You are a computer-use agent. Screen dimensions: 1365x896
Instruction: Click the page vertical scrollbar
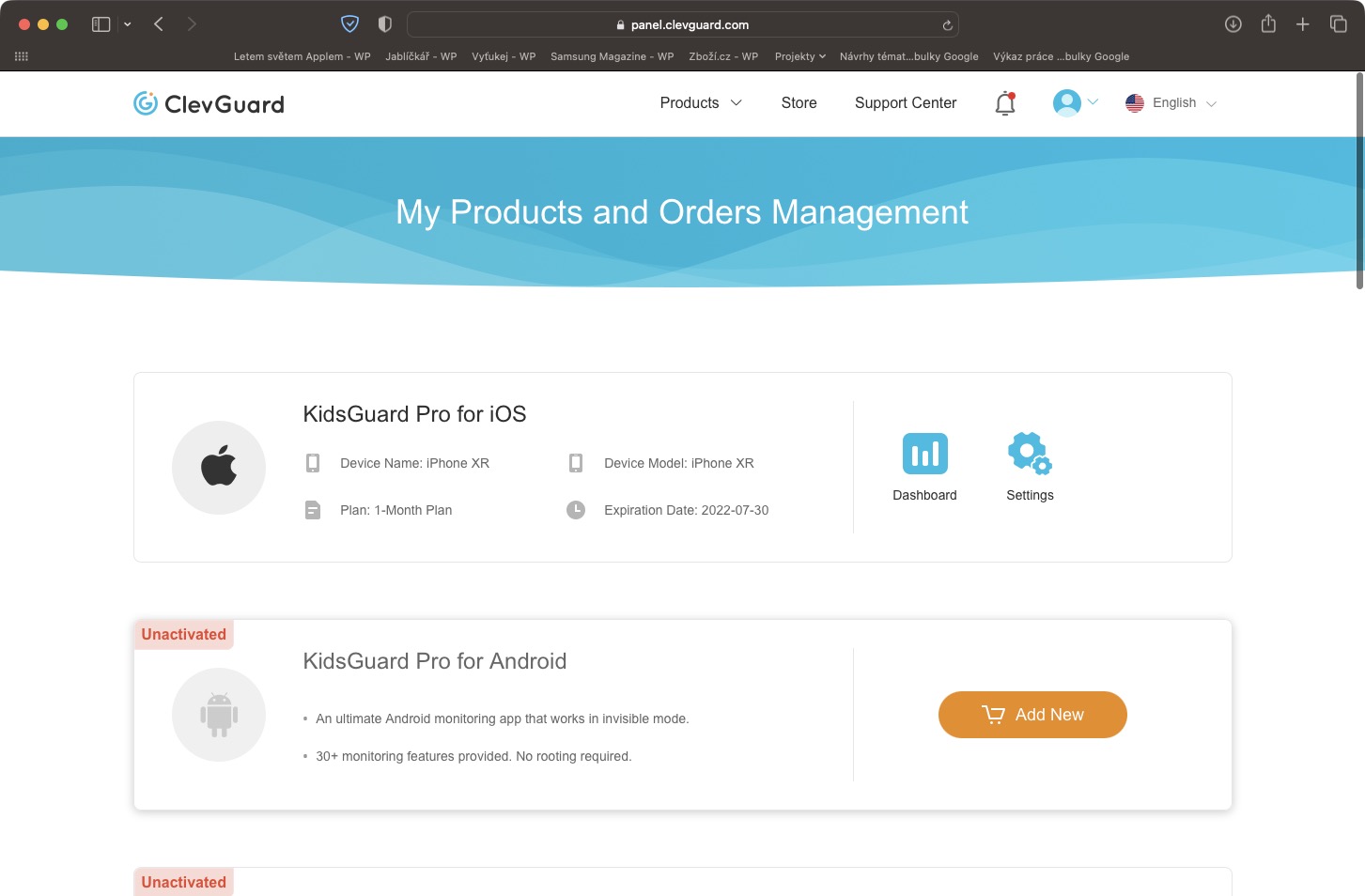click(1359, 182)
